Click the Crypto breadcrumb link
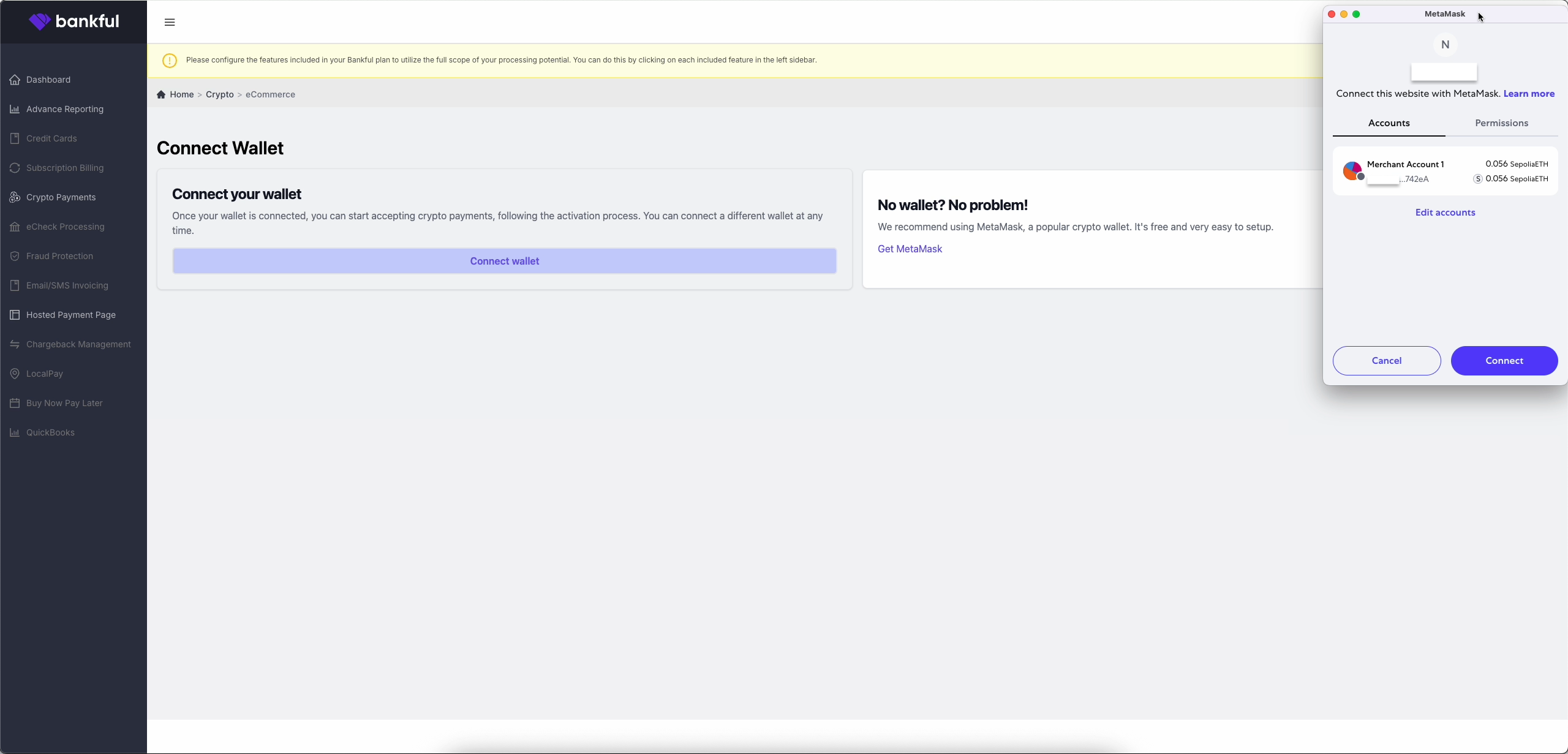Viewport: 1568px width, 754px height. pyautogui.click(x=220, y=94)
